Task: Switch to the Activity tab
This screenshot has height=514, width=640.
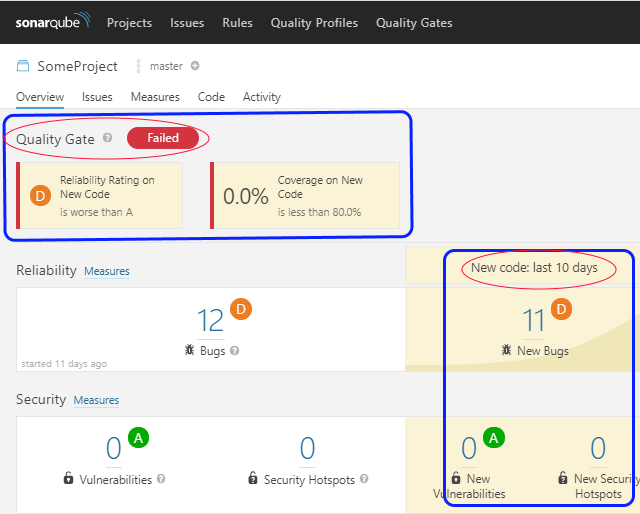Action: (261, 97)
